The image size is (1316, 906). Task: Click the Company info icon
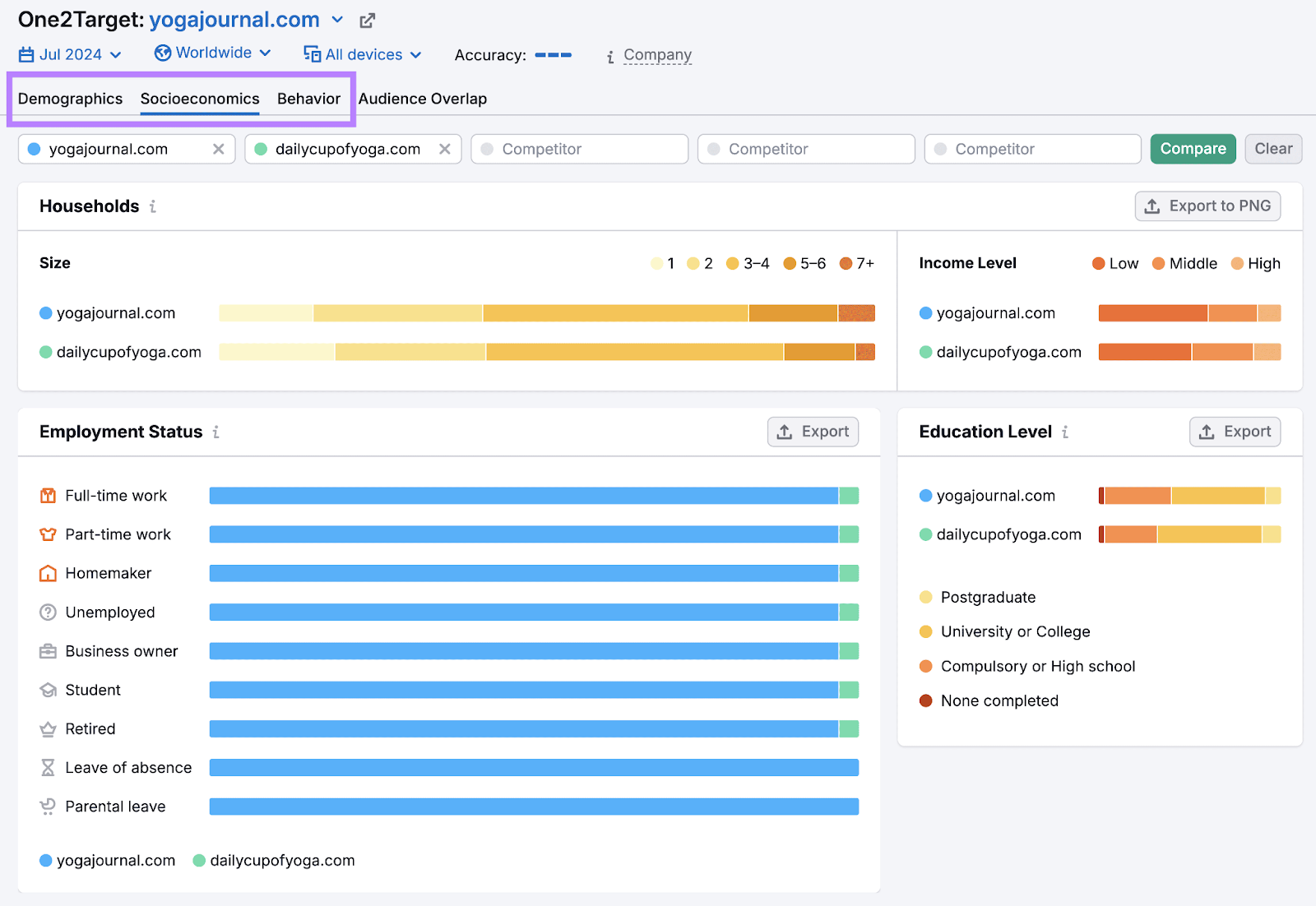coord(610,56)
